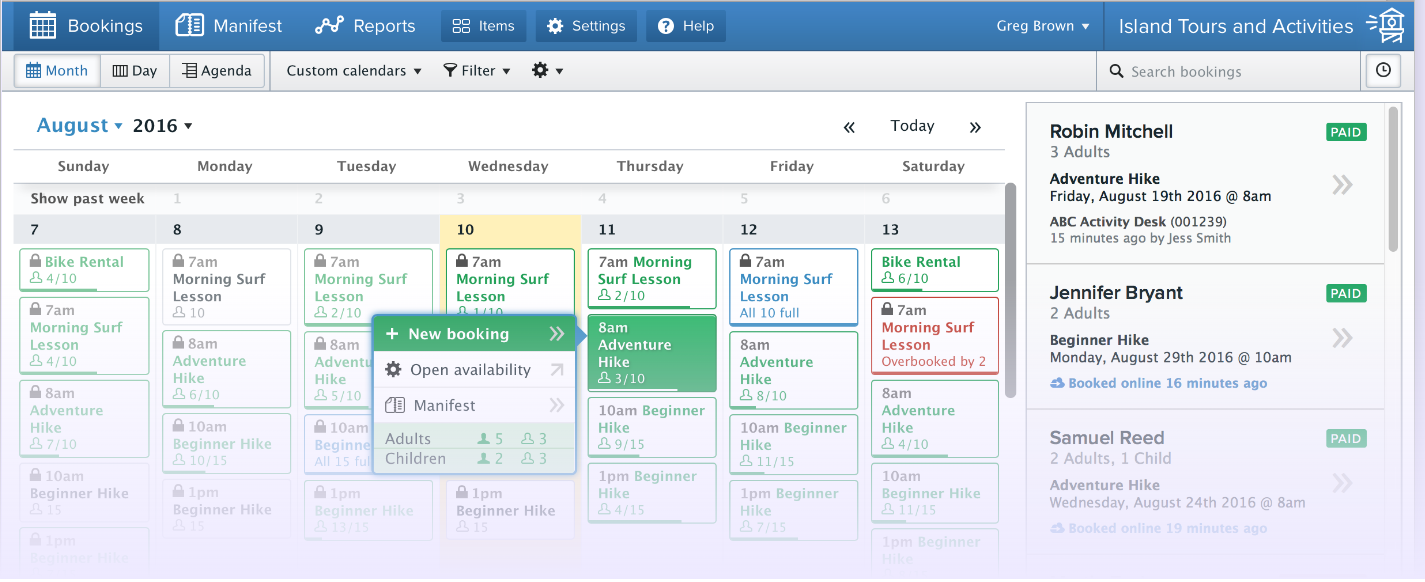This screenshot has width=1425, height=582.
Task: Open the Bookings section calendar icon
Action: click(x=44, y=26)
